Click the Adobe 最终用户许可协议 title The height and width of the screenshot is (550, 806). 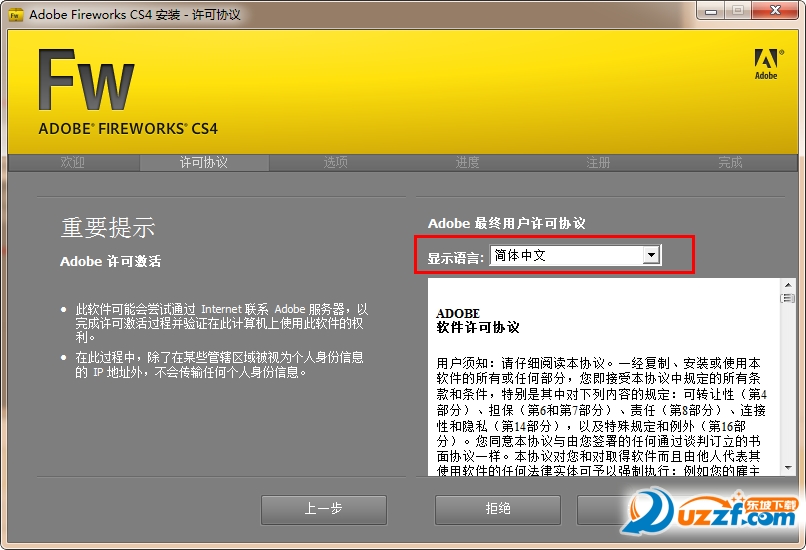point(506,223)
